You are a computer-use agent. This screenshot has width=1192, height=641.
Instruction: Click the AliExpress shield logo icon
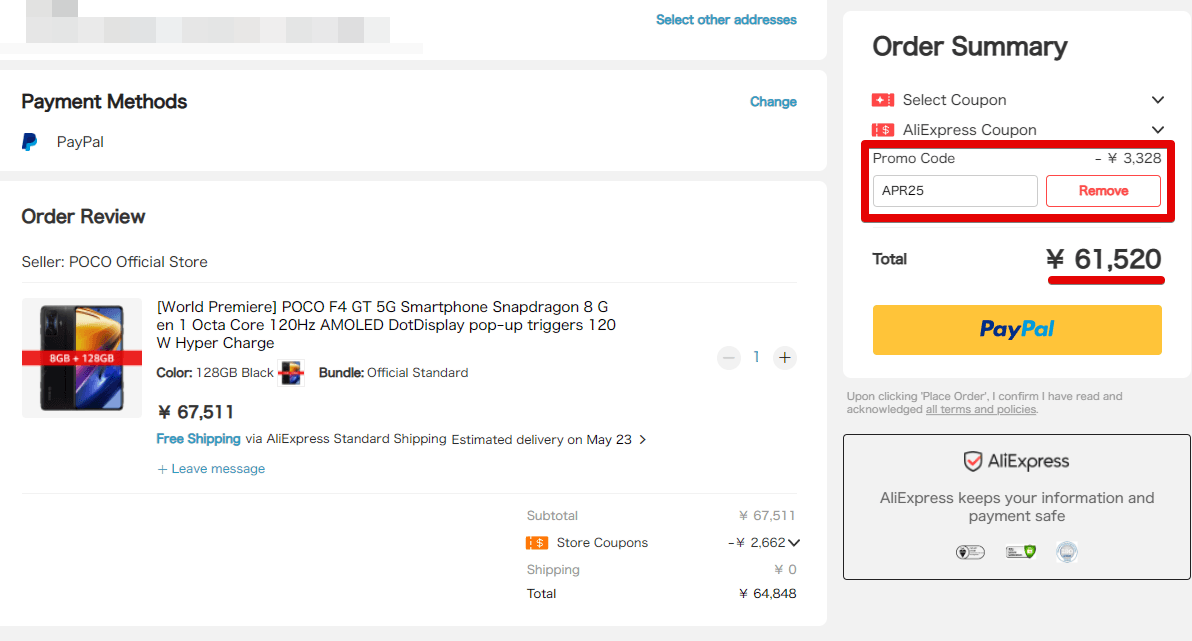pos(973,461)
